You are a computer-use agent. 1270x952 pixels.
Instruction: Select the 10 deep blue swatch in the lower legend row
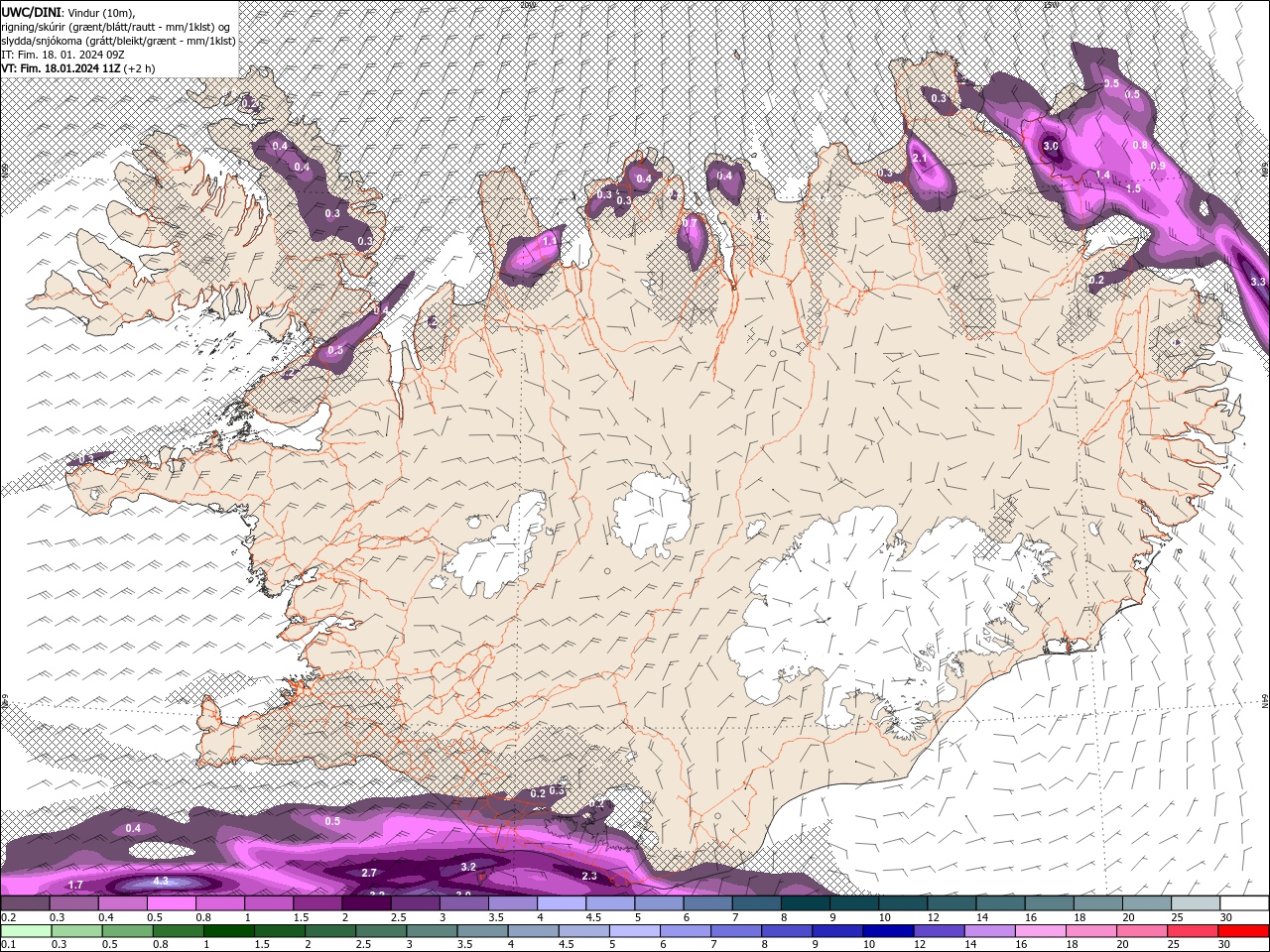point(888,931)
